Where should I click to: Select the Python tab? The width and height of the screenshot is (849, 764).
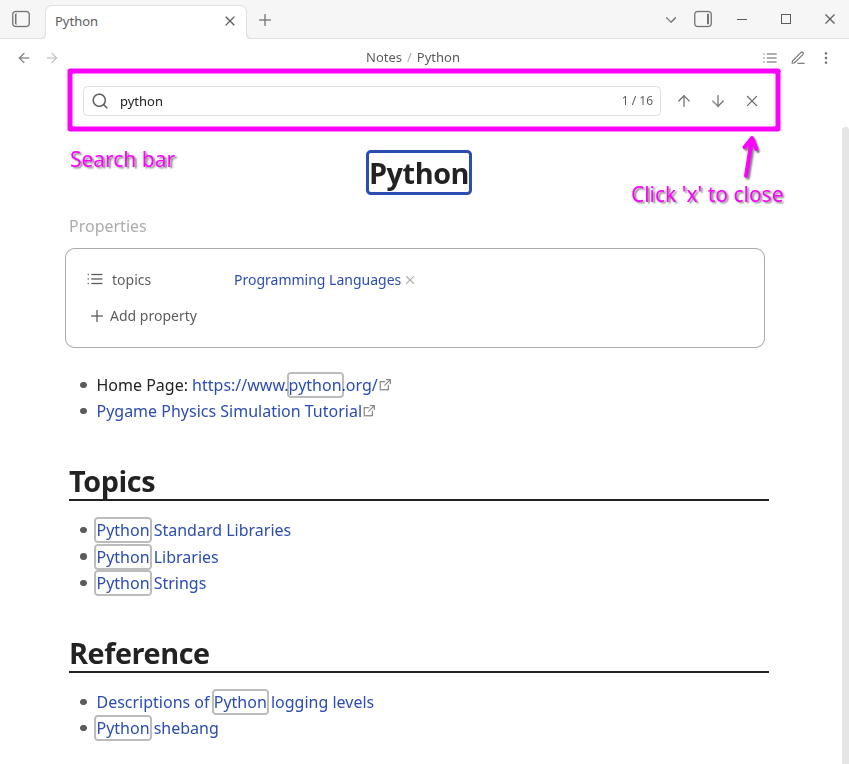[130, 21]
